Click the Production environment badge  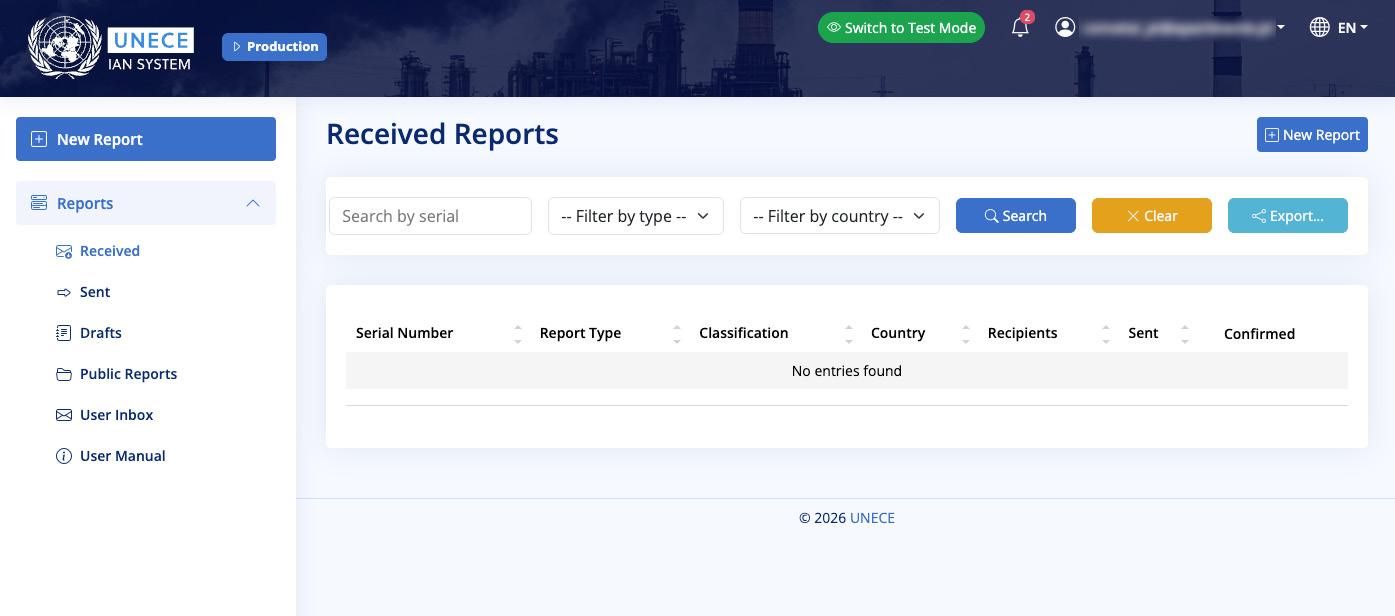point(274,46)
